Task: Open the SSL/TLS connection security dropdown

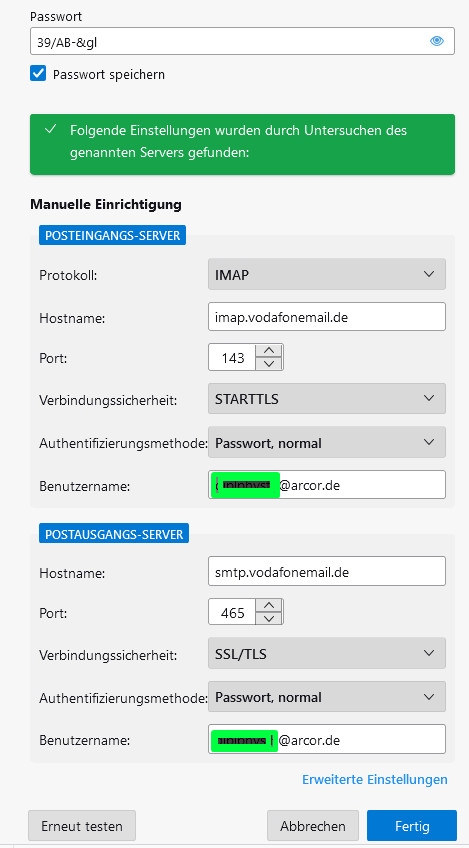Action: click(327, 653)
